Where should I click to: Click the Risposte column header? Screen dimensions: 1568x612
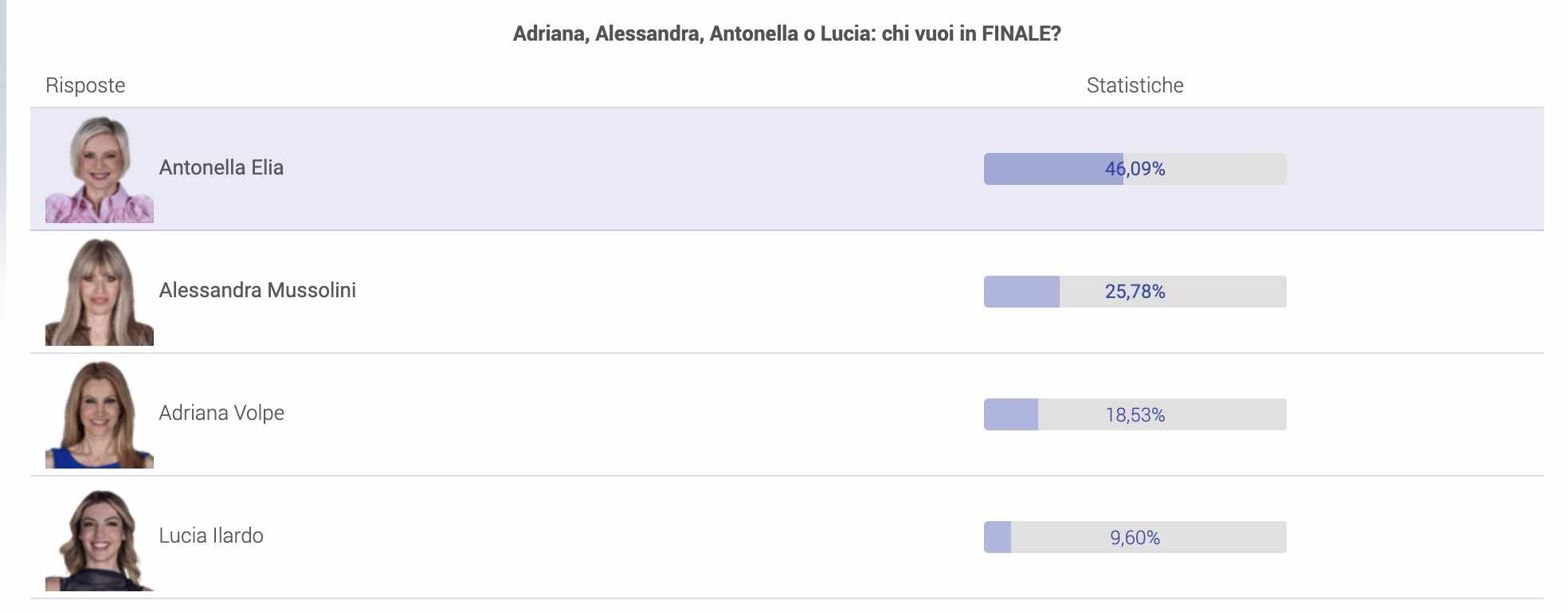85,85
